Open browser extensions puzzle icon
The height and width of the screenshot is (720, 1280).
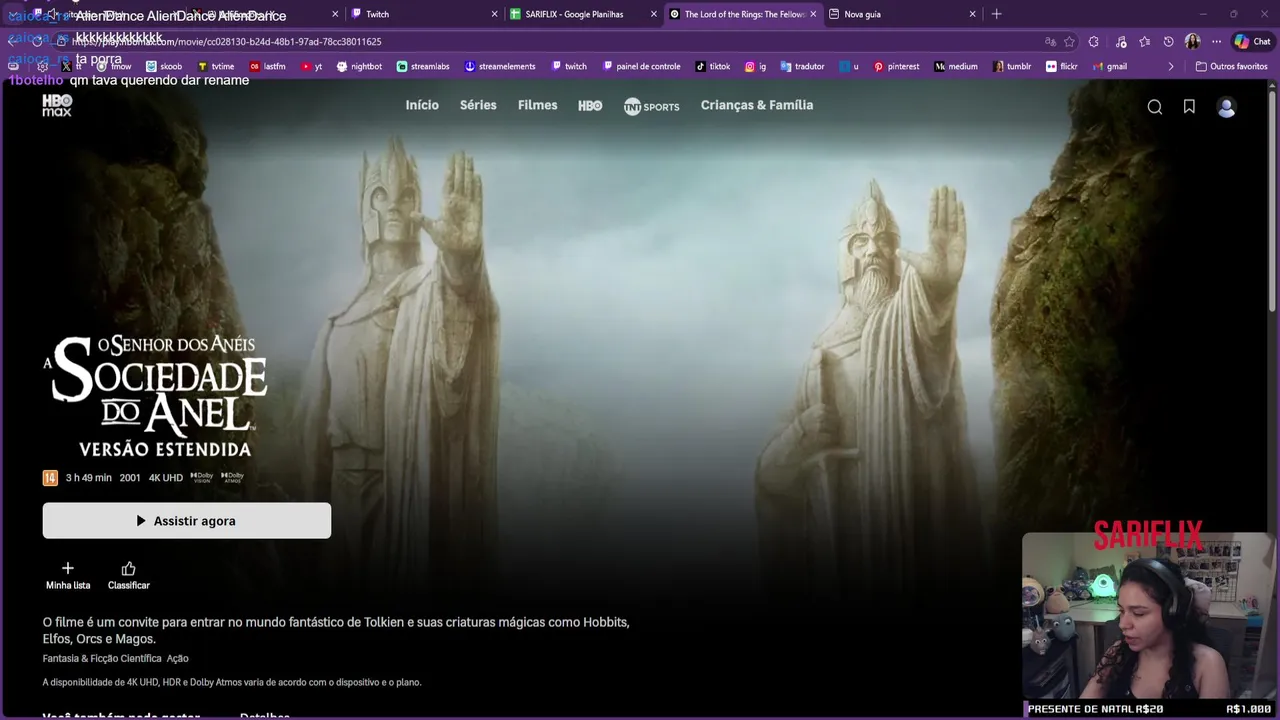click(1094, 42)
